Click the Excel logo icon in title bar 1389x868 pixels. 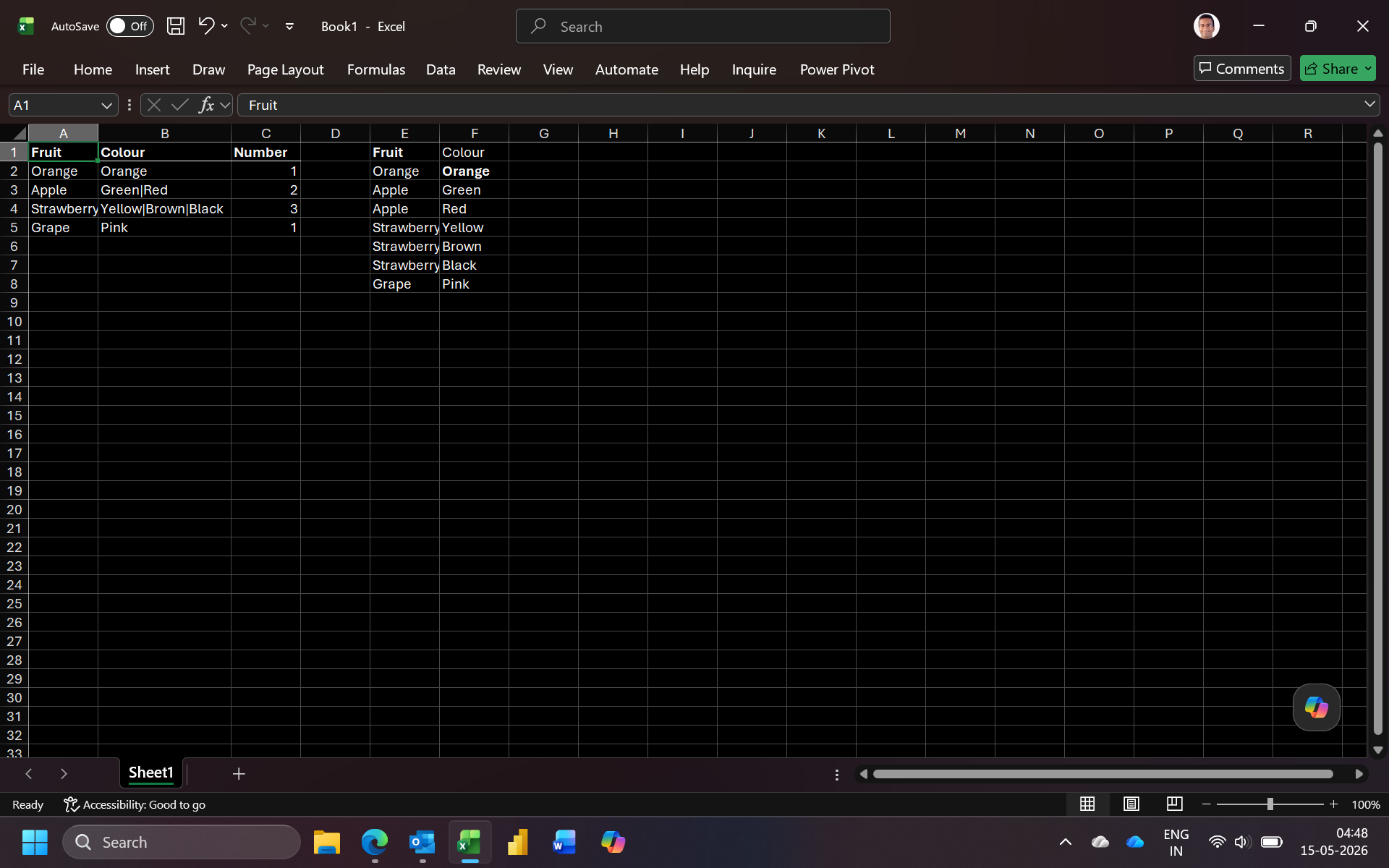point(26,27)
